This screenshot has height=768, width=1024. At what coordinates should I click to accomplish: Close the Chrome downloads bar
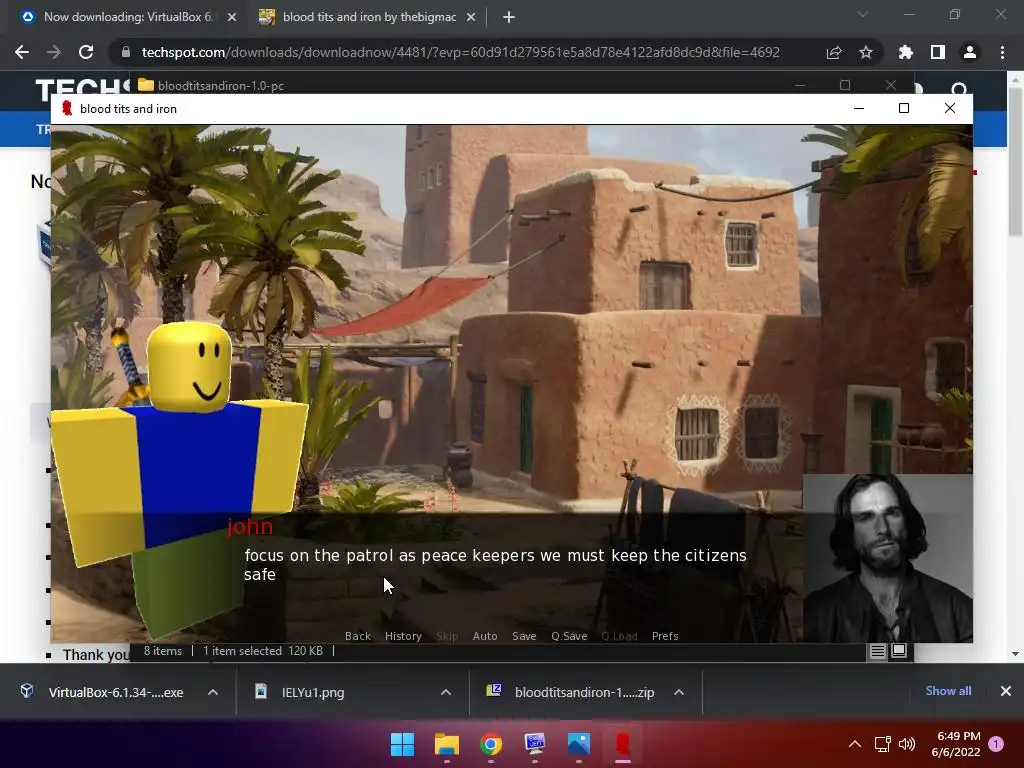tap(1006, 691)
